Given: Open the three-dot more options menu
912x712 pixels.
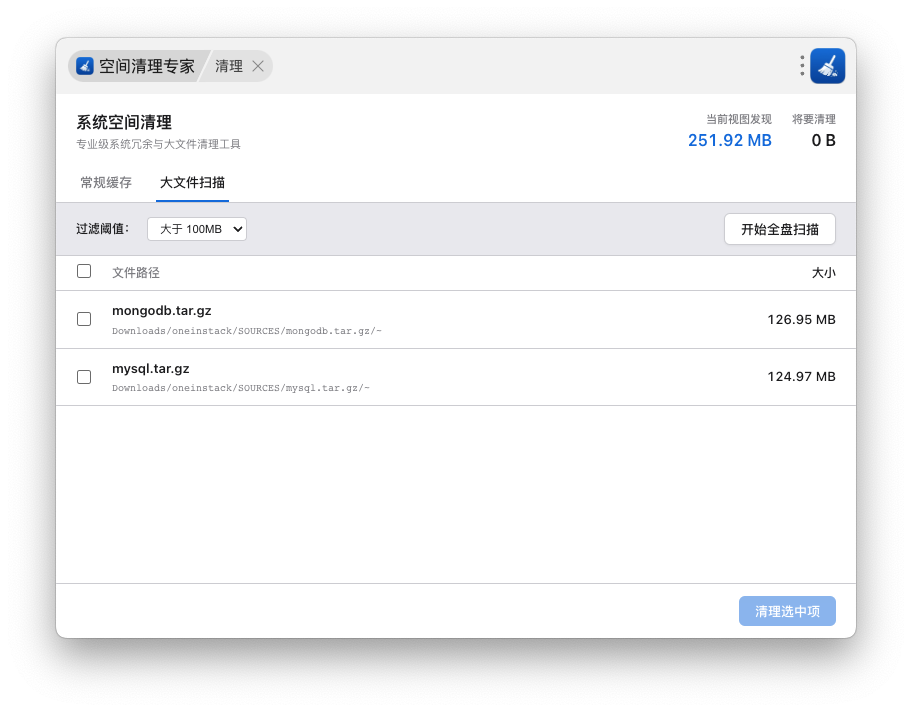Looking at the screenshot, I should [802, 66].
